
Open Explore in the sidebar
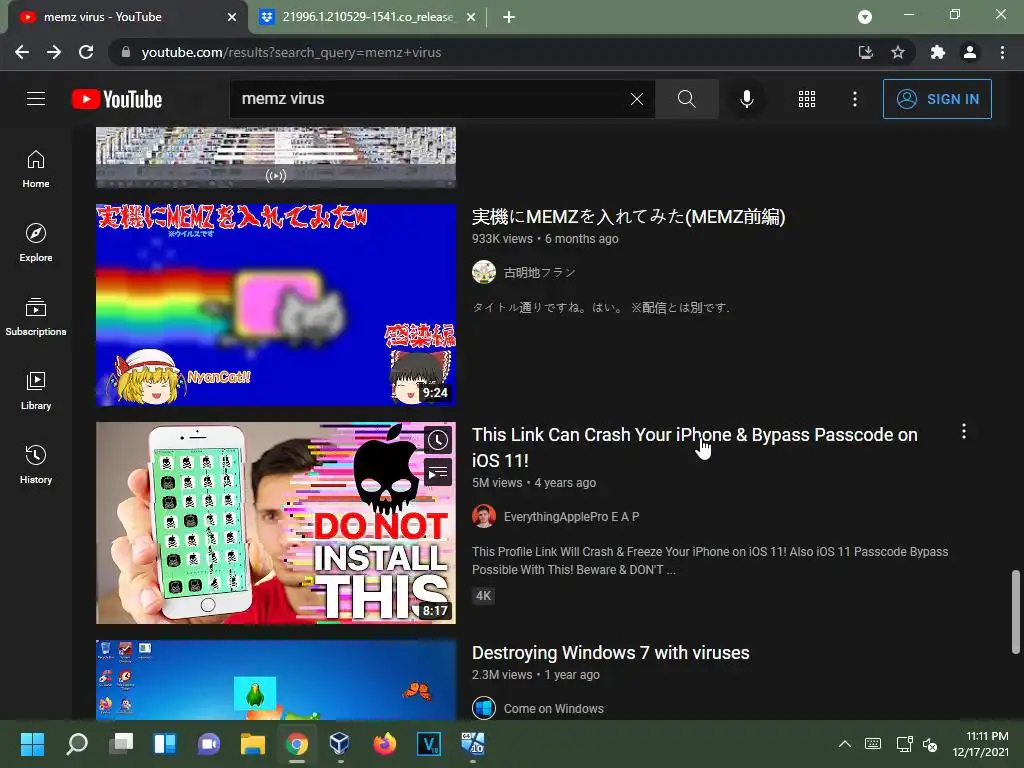(x=36, y=242)
